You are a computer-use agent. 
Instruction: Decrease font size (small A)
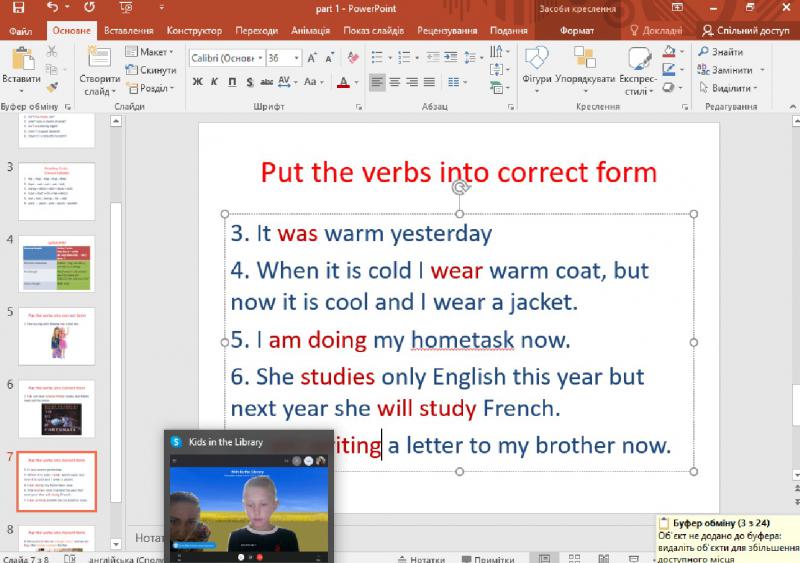point(330,58)
